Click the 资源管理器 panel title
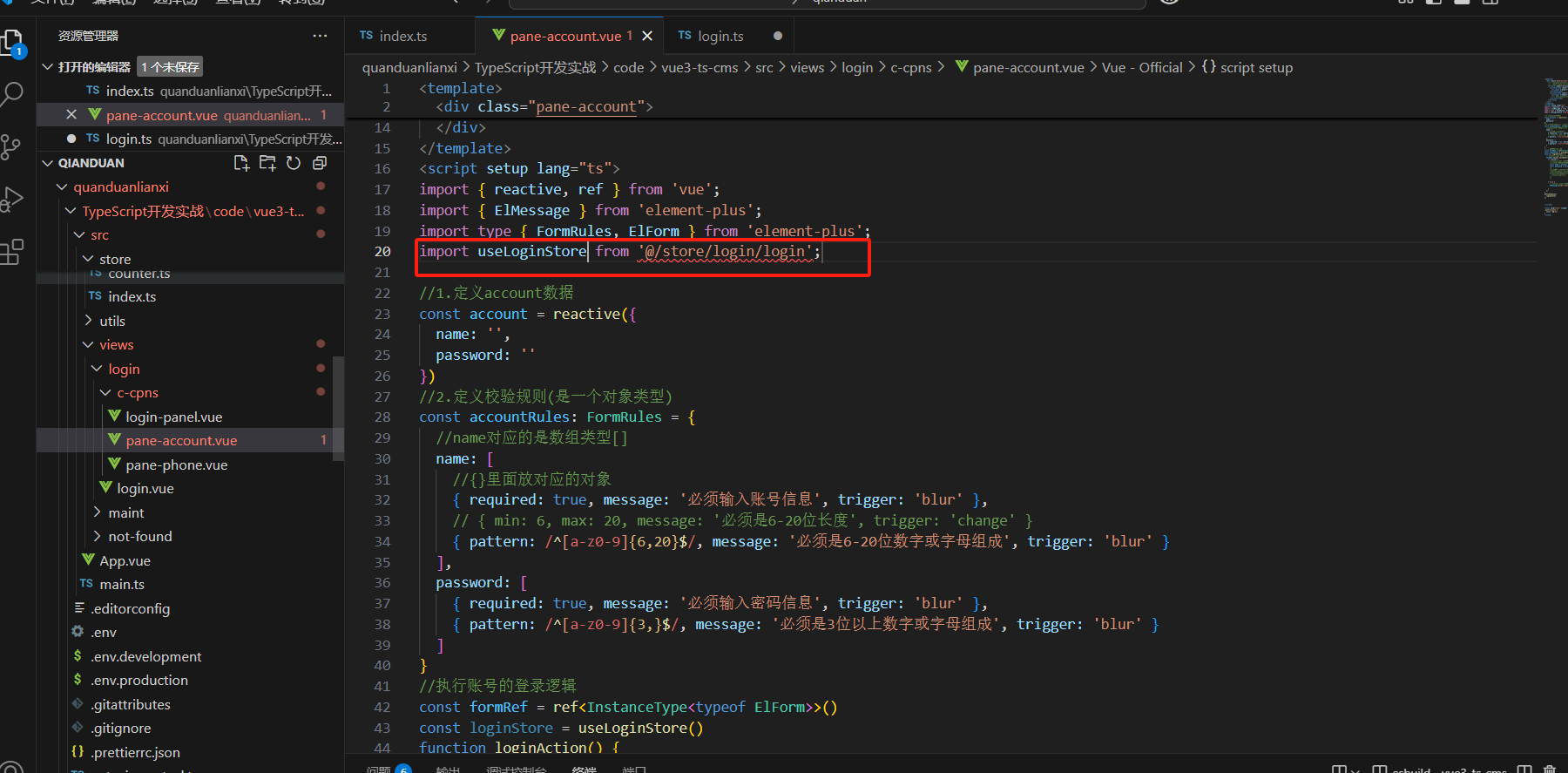This screenshot has width=1568, height=773. coord(88,36)
